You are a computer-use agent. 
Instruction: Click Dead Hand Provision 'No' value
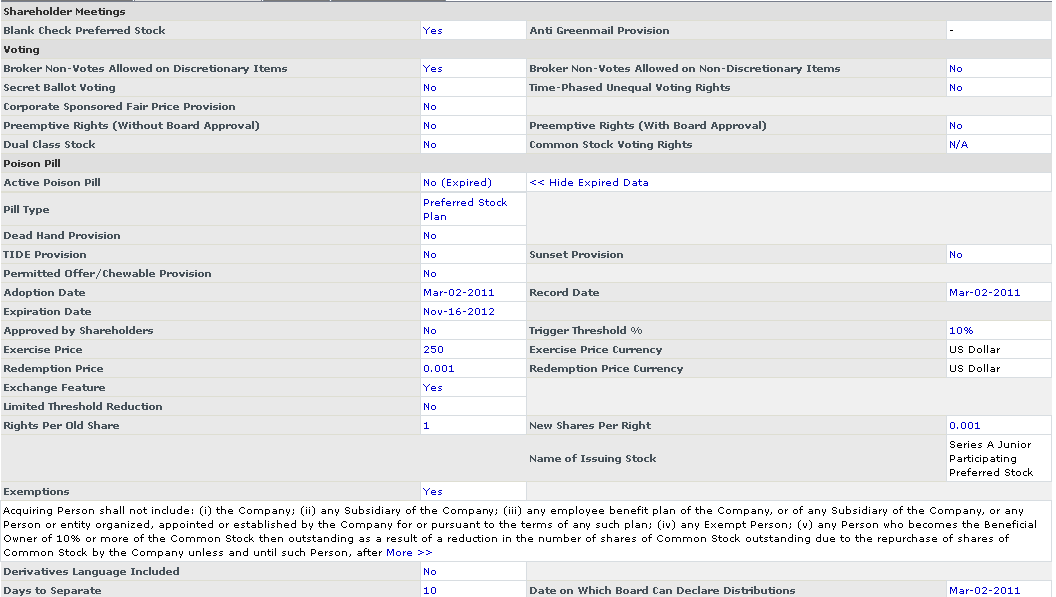pyautogui.click(x=430, y=236)
